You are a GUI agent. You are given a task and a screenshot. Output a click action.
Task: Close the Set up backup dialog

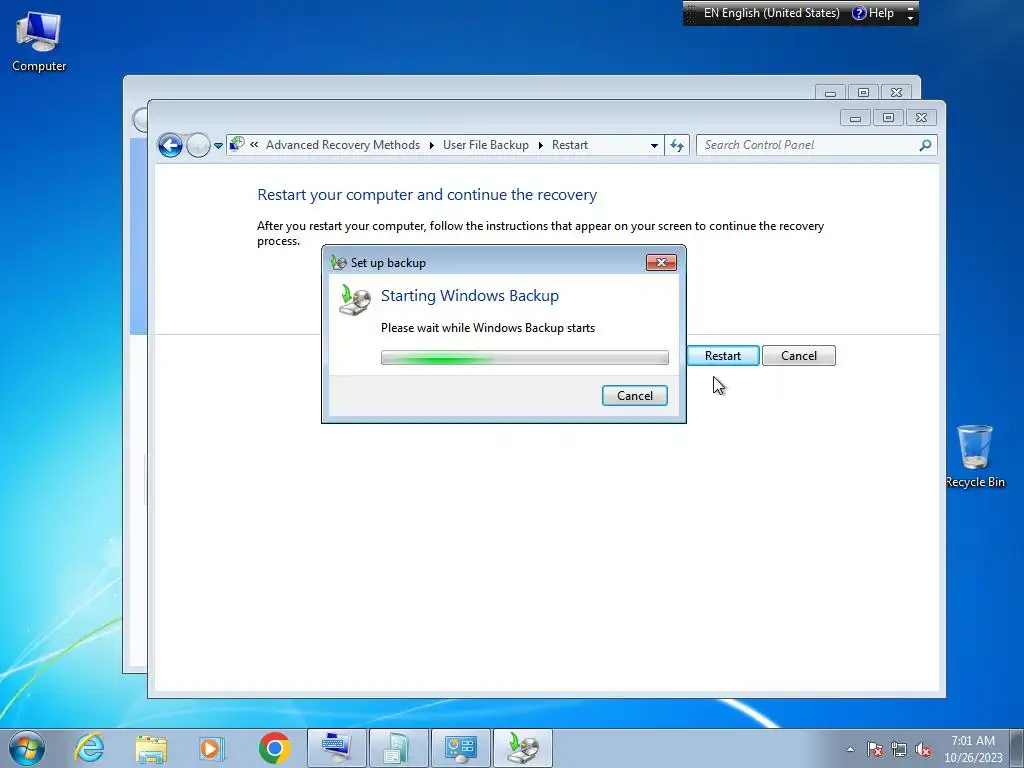coord(661,263)
